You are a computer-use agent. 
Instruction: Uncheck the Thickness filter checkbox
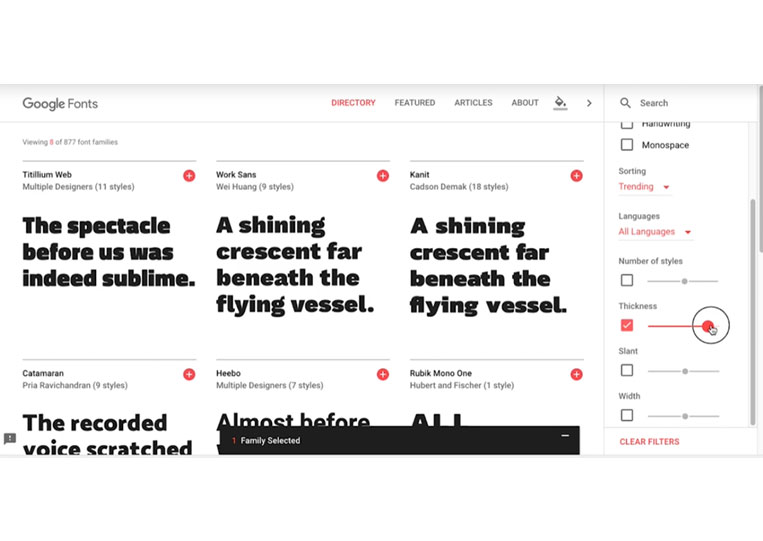pyautogui.click(x=627, y=325)
